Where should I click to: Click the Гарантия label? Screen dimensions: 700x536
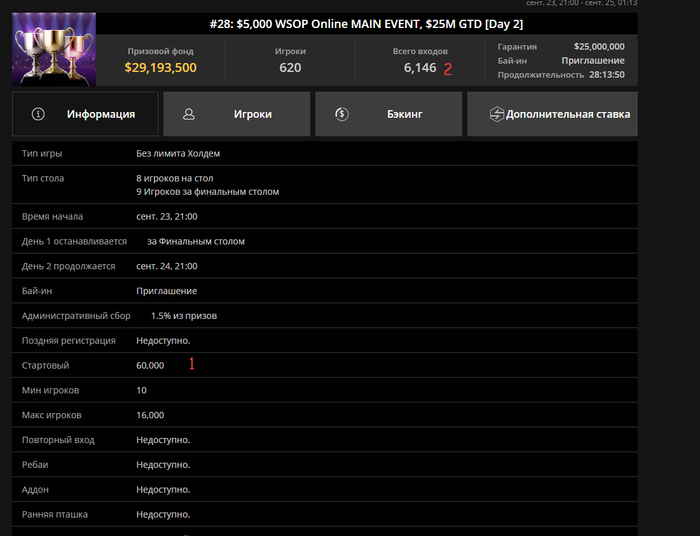[517, 46]
